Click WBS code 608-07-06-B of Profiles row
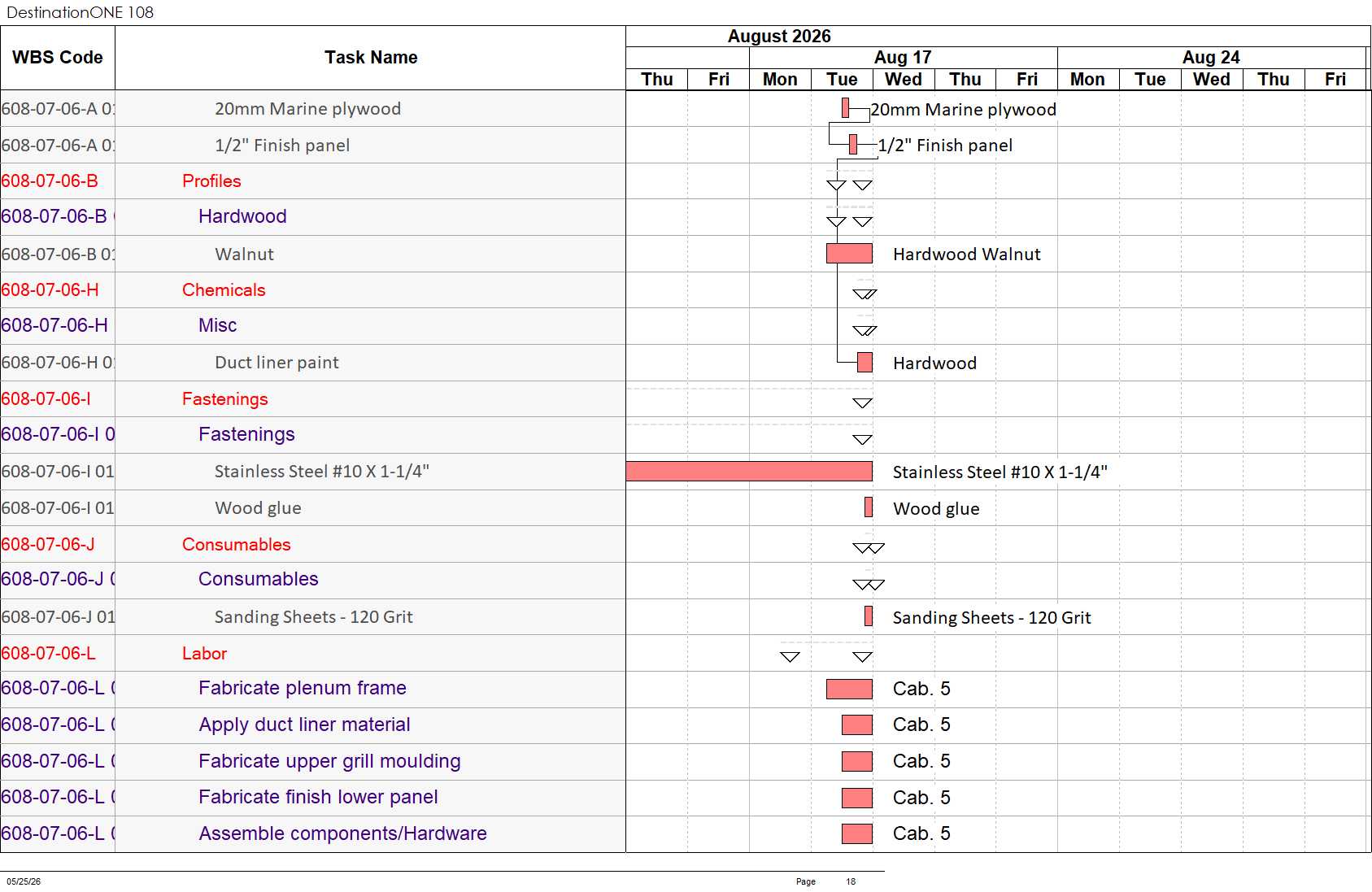Screen dimensions: 1372x892 pos(50,181)
